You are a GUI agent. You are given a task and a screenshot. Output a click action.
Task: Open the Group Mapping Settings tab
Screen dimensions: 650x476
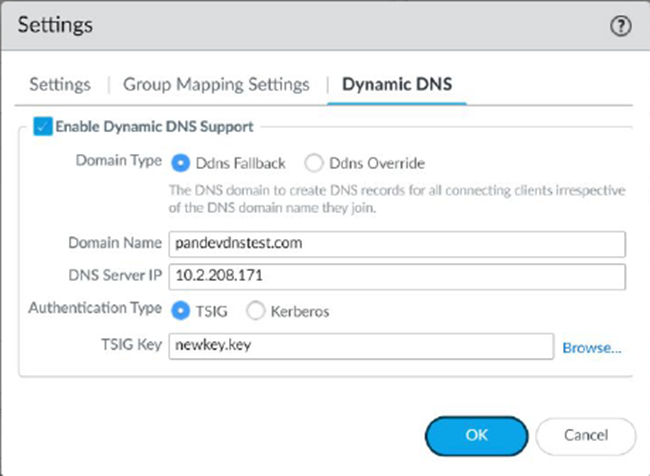pos(216,84)
